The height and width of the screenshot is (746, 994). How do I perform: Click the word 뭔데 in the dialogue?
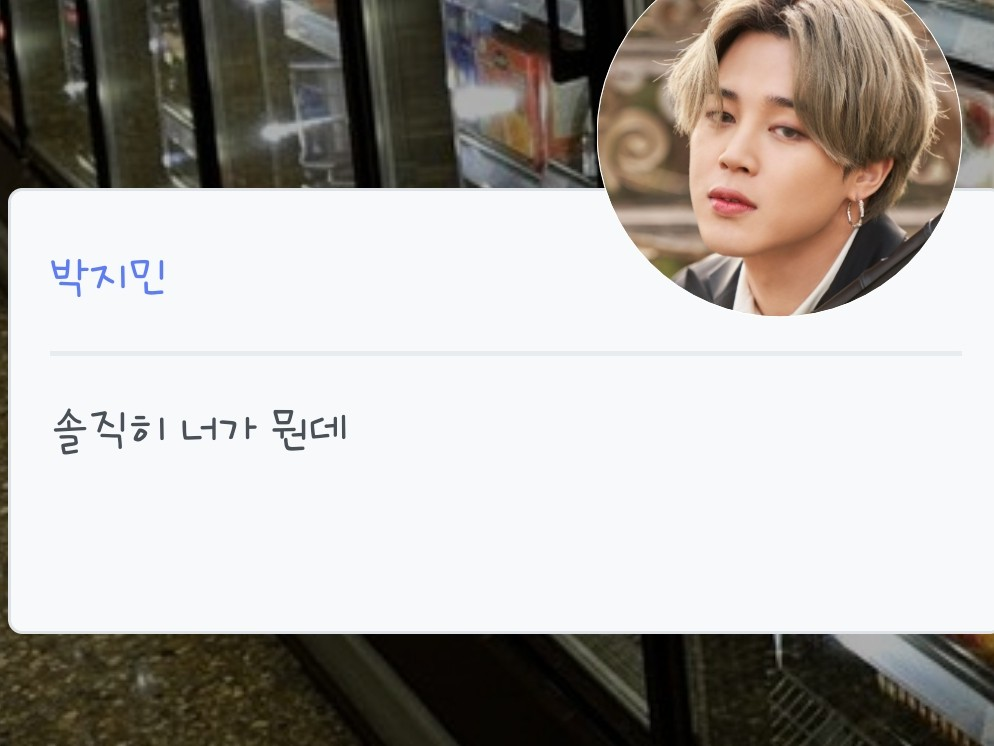[309, 430]
